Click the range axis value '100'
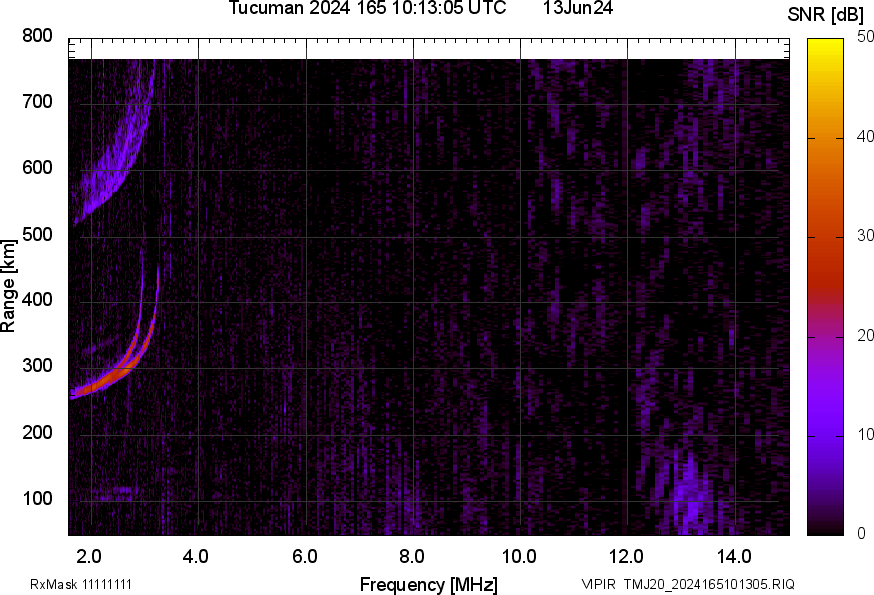 coord(37,498)
